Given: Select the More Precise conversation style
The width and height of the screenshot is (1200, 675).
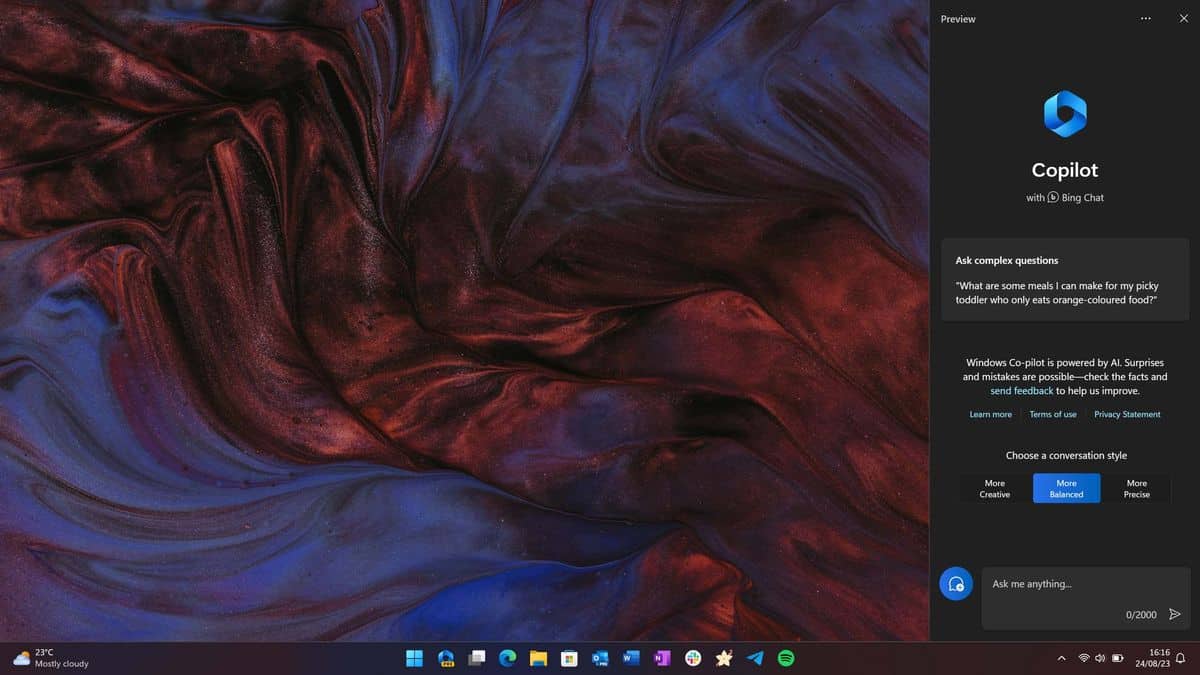Looking at the screenshot, I should point(1136,488).
